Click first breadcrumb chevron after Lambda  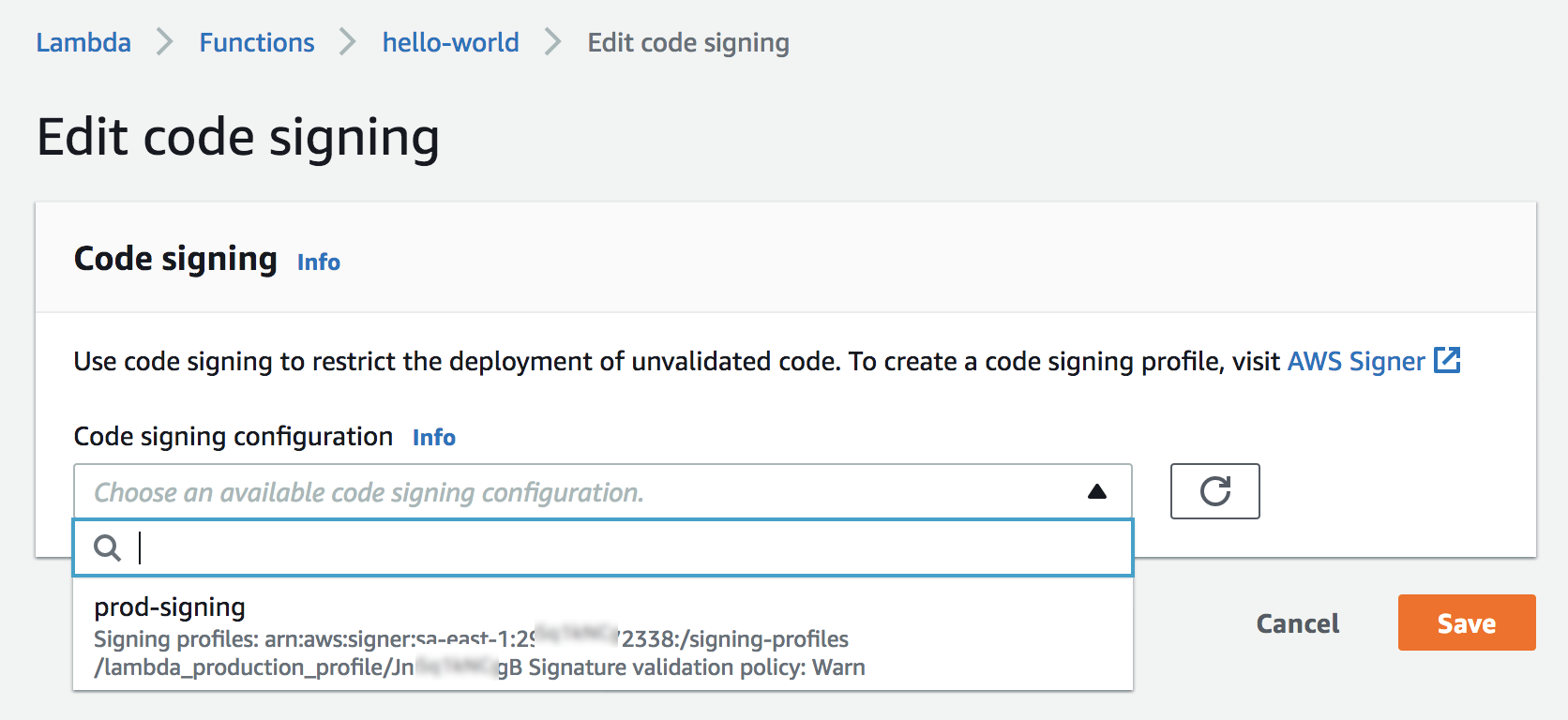tap(165, 42)
